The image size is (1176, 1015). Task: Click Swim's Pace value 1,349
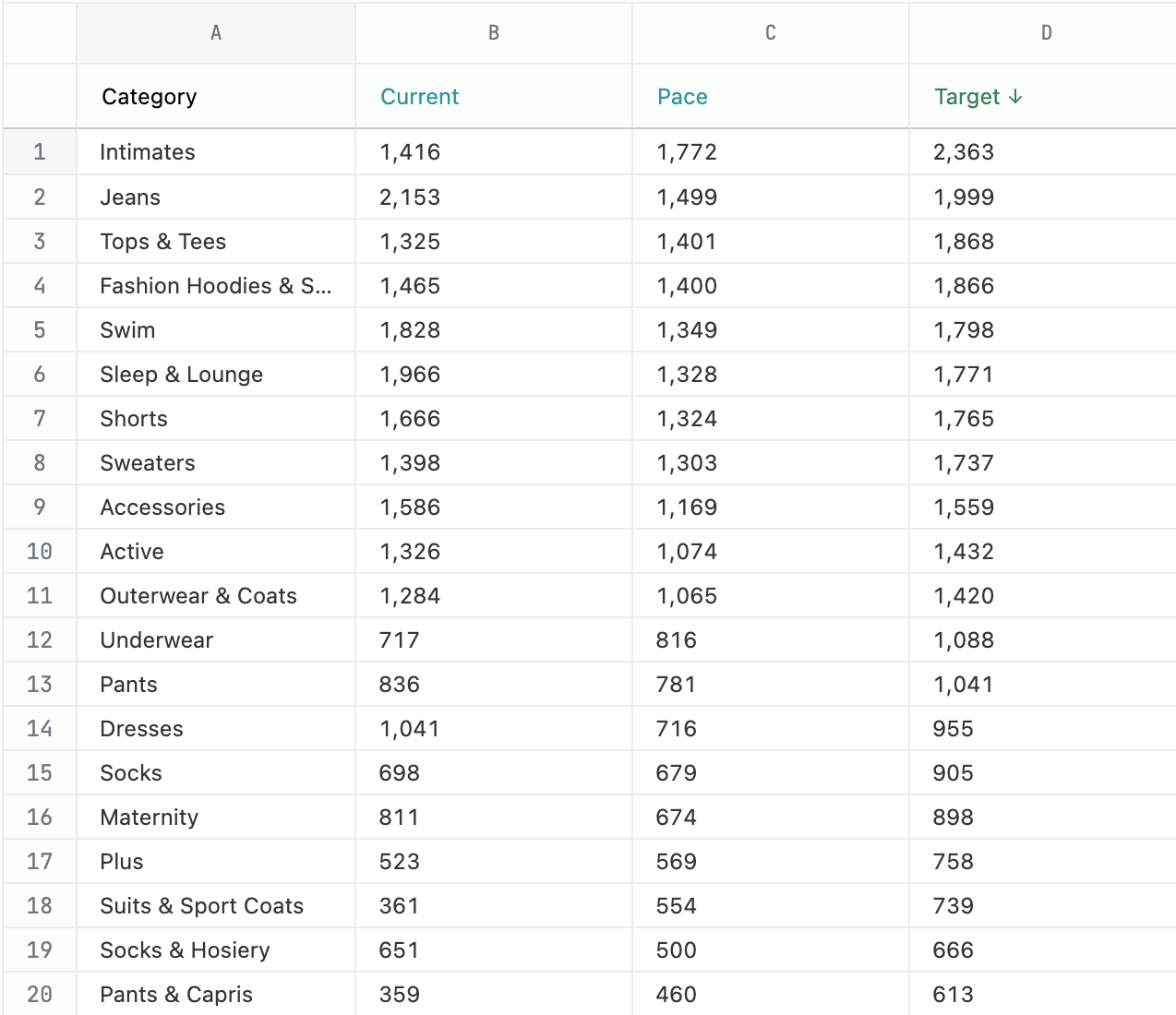click(687, 330)
